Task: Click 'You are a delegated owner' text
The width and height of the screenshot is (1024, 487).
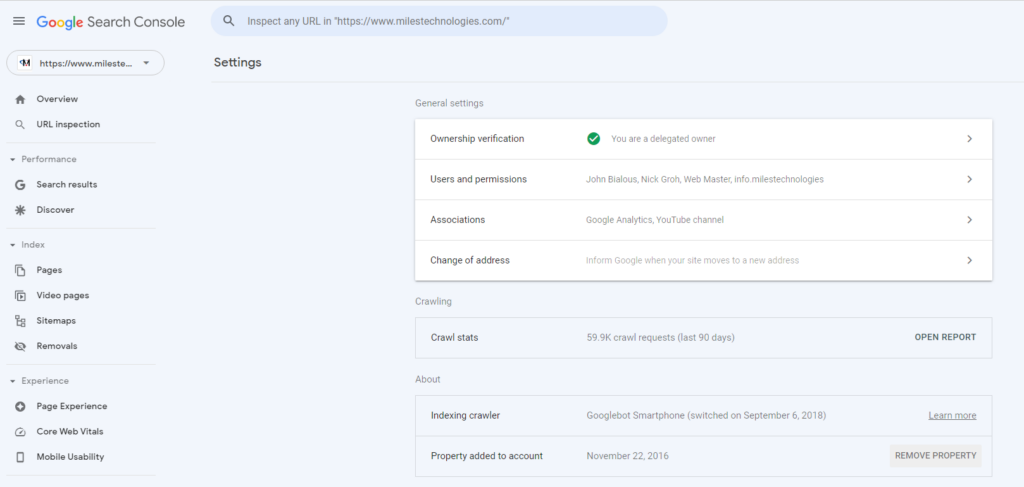Action: coord(663,138)
